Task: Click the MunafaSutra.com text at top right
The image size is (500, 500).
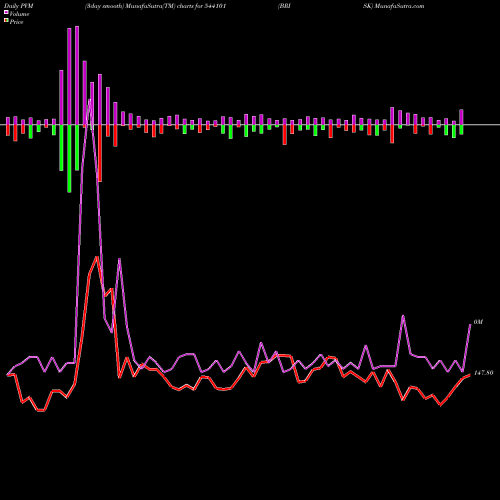Action: 399,6
